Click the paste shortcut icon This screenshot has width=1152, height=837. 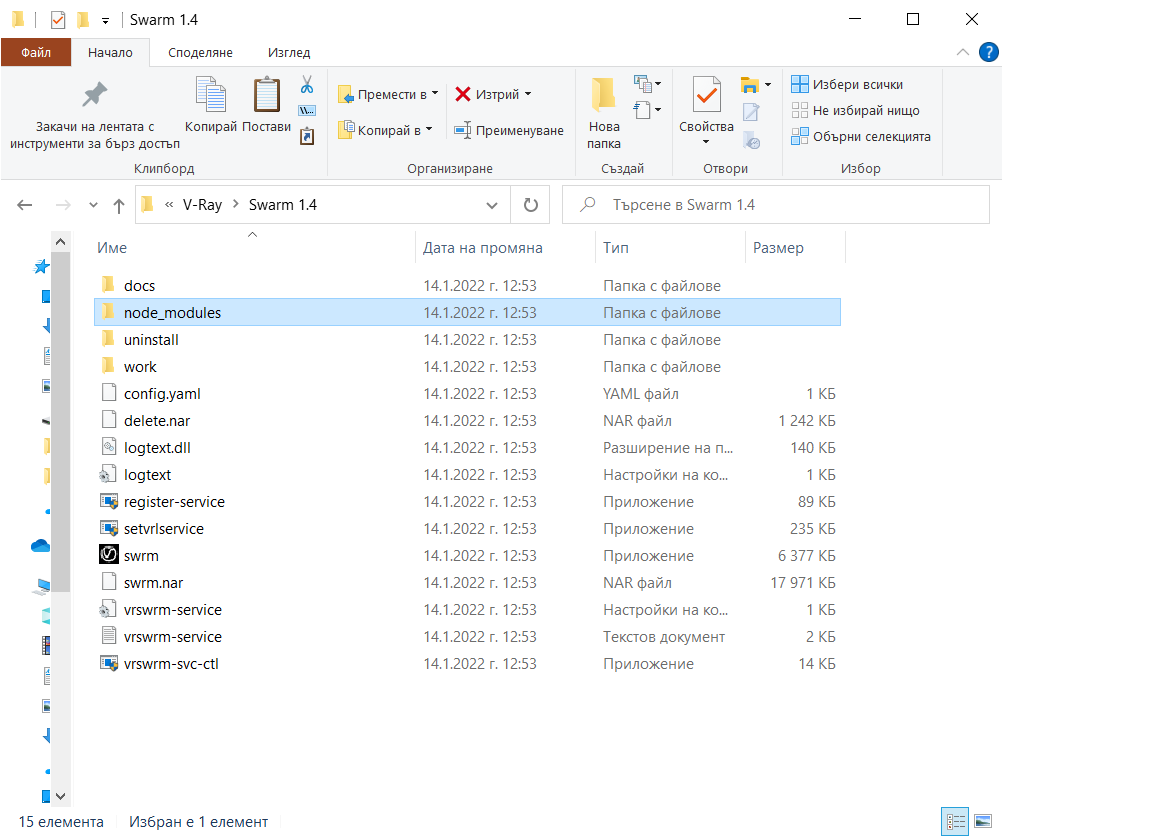[x=307, y=136]
